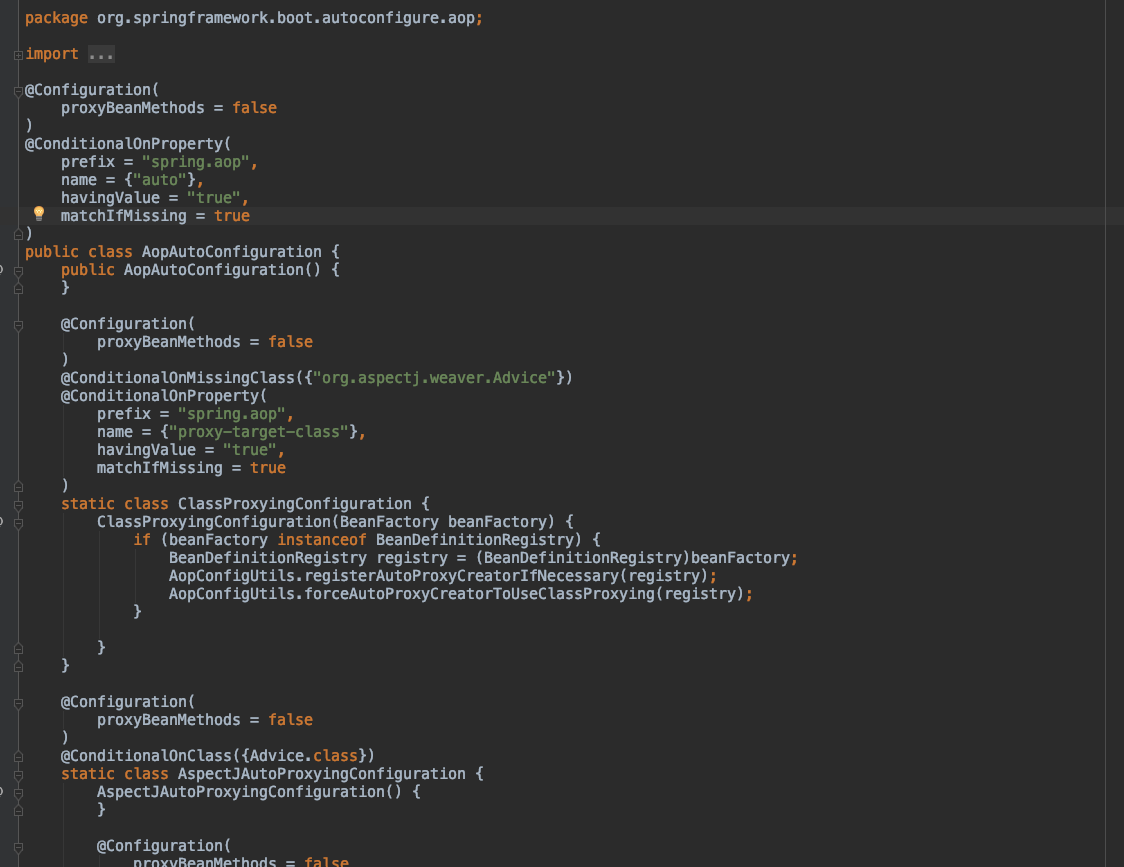Collapse fold beside ClassProxyingConfiguration(BeanFactory beanFactory) constructor

tap(19, 523)
